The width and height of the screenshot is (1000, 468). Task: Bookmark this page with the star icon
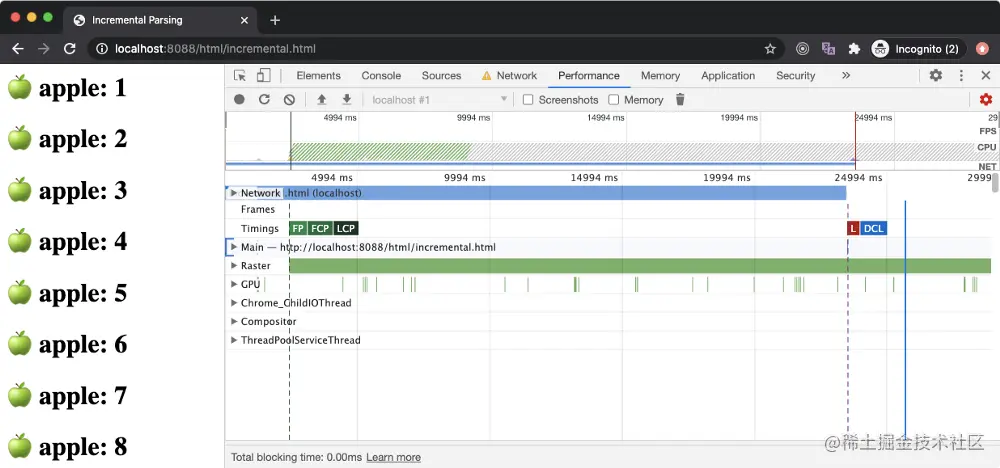[x=770, y=49]
